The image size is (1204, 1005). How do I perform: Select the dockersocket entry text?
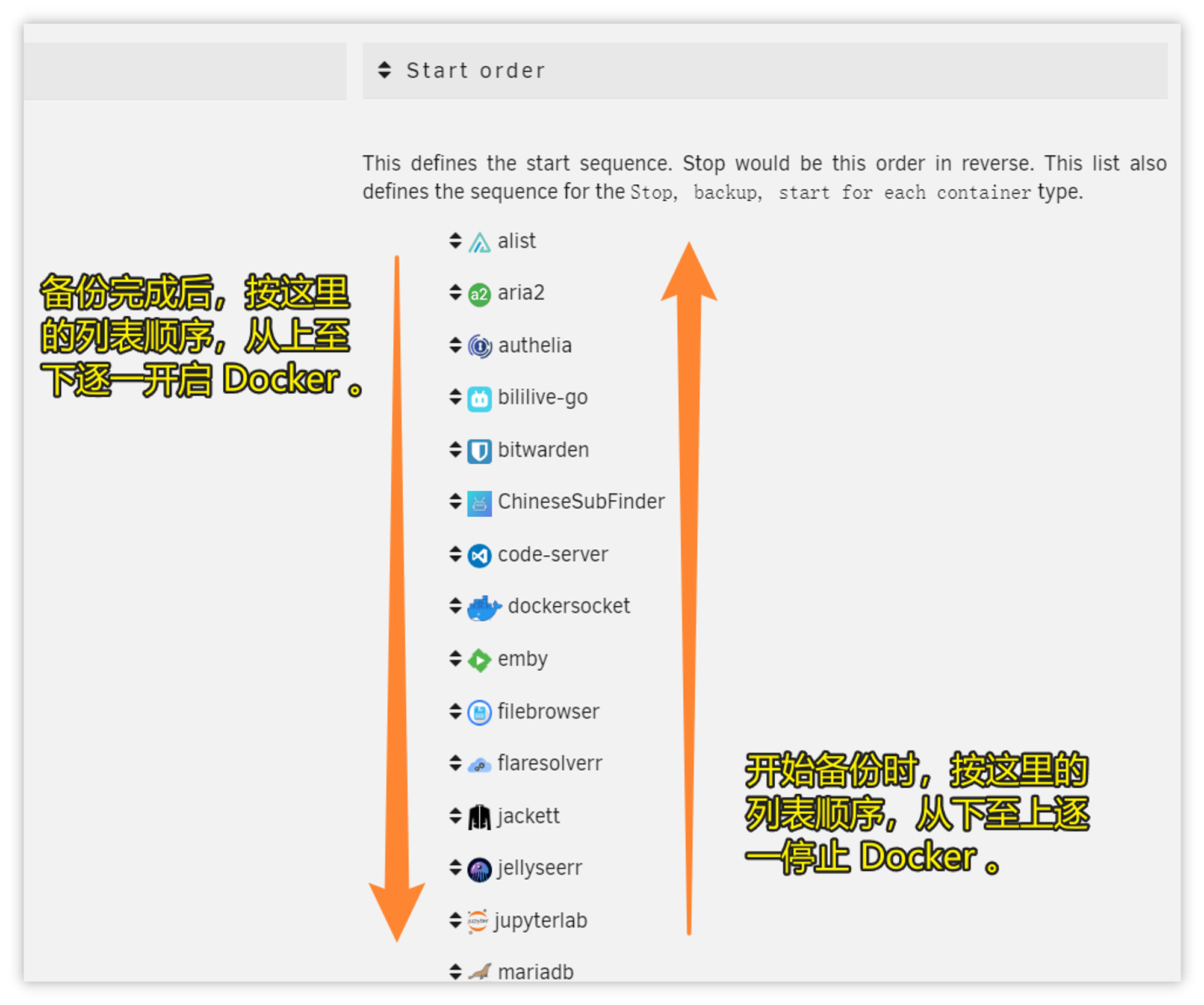pos(569,606)
